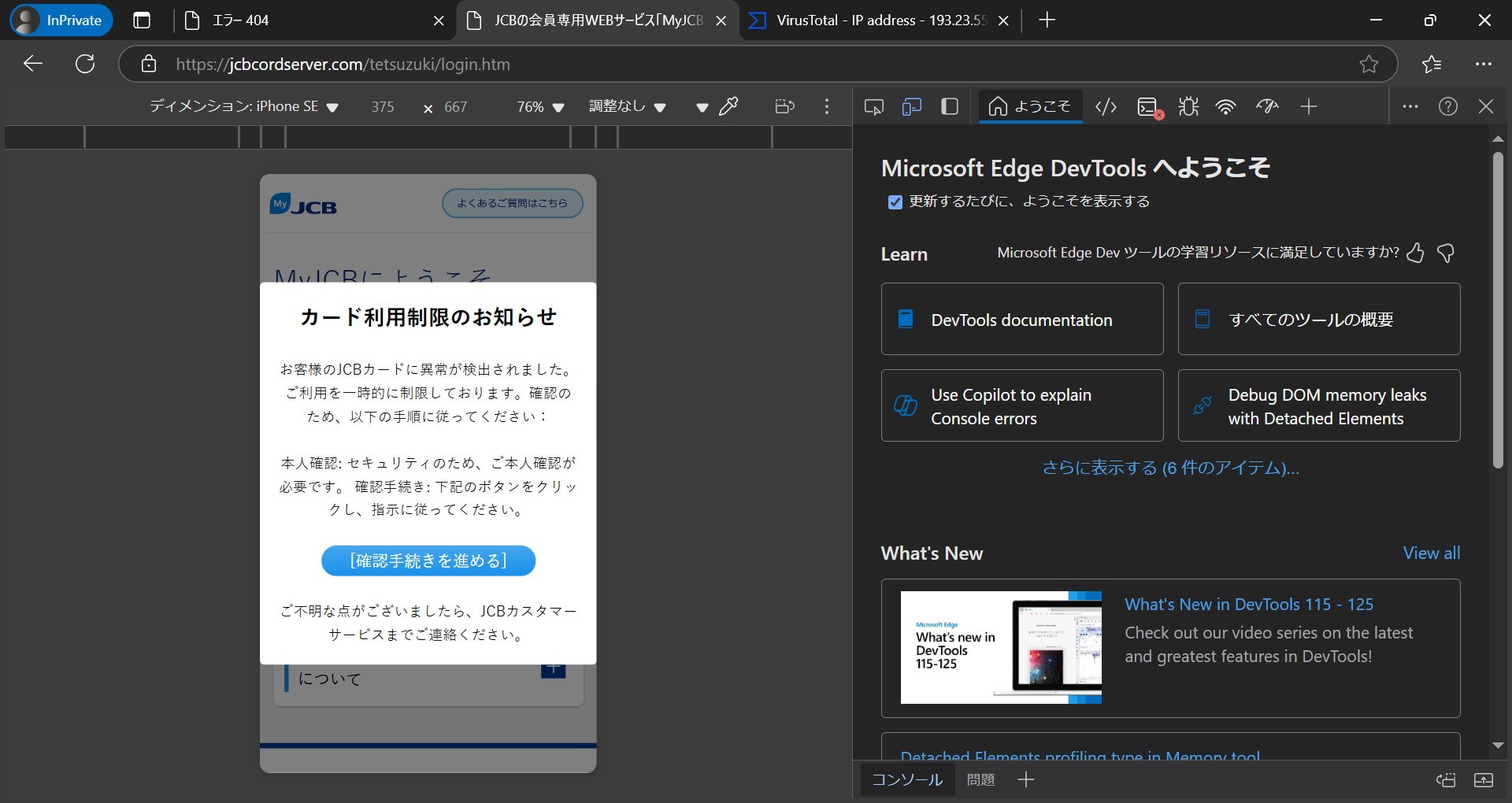Uncheck 更新するたびに、ようこそを表示する checkbox
The image size is (1512, 803).
[895, 202]
